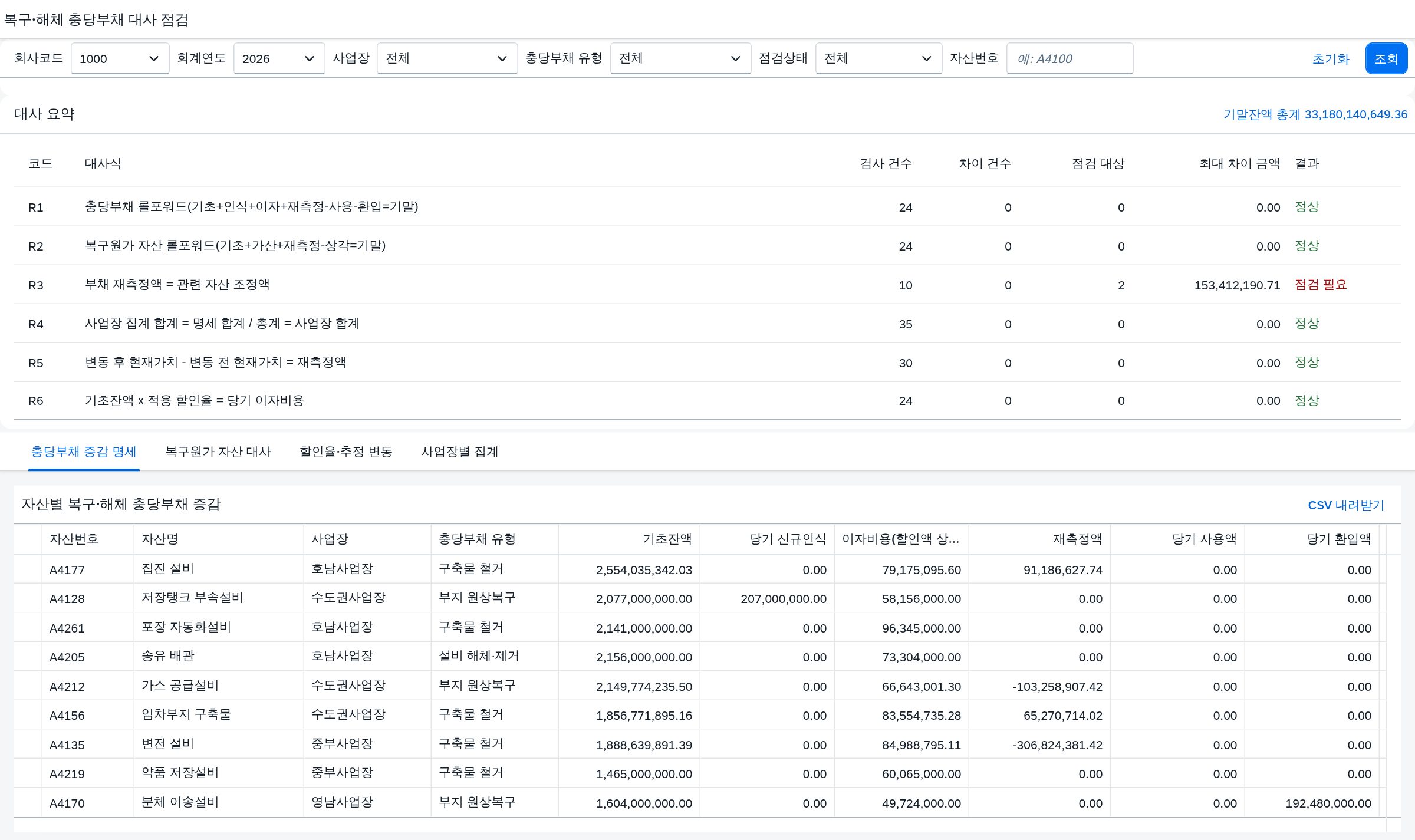Viewport: 1415px width, 840px height.
Task: Click R3 부채 재측정액 reconciliation text
Action: tap(177, 285)
